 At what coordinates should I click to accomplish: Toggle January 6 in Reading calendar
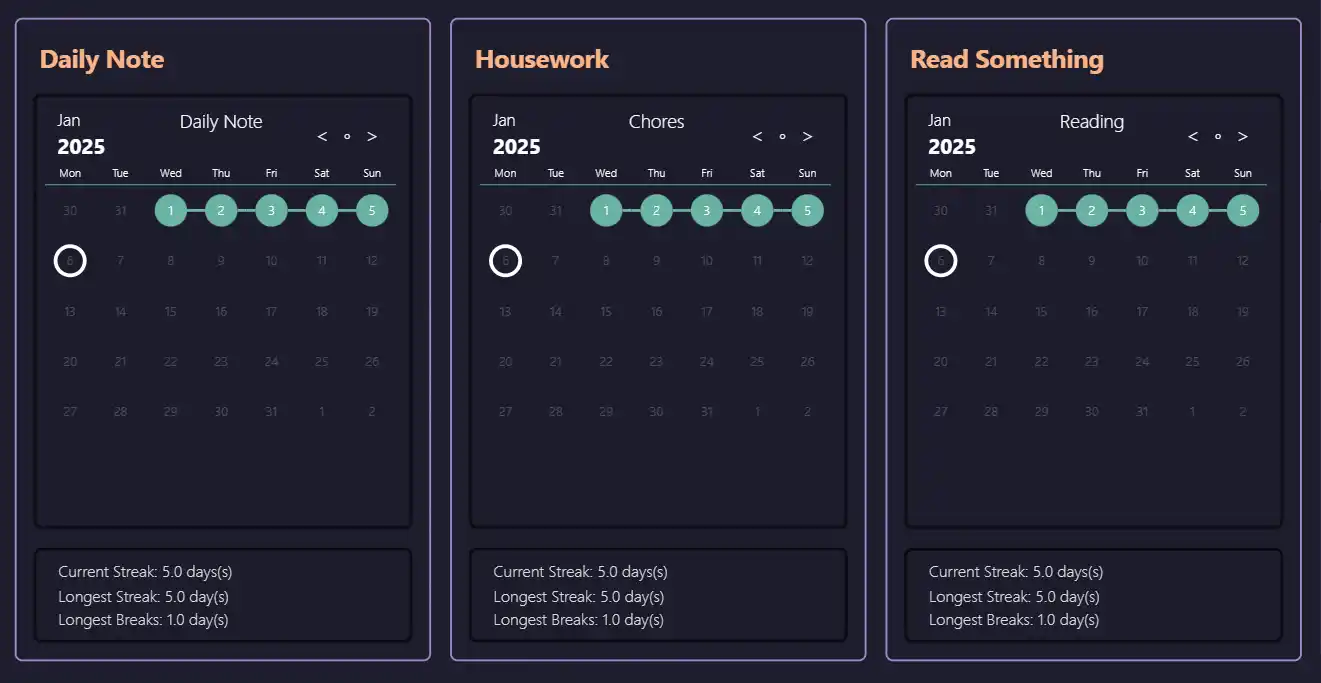941,261
